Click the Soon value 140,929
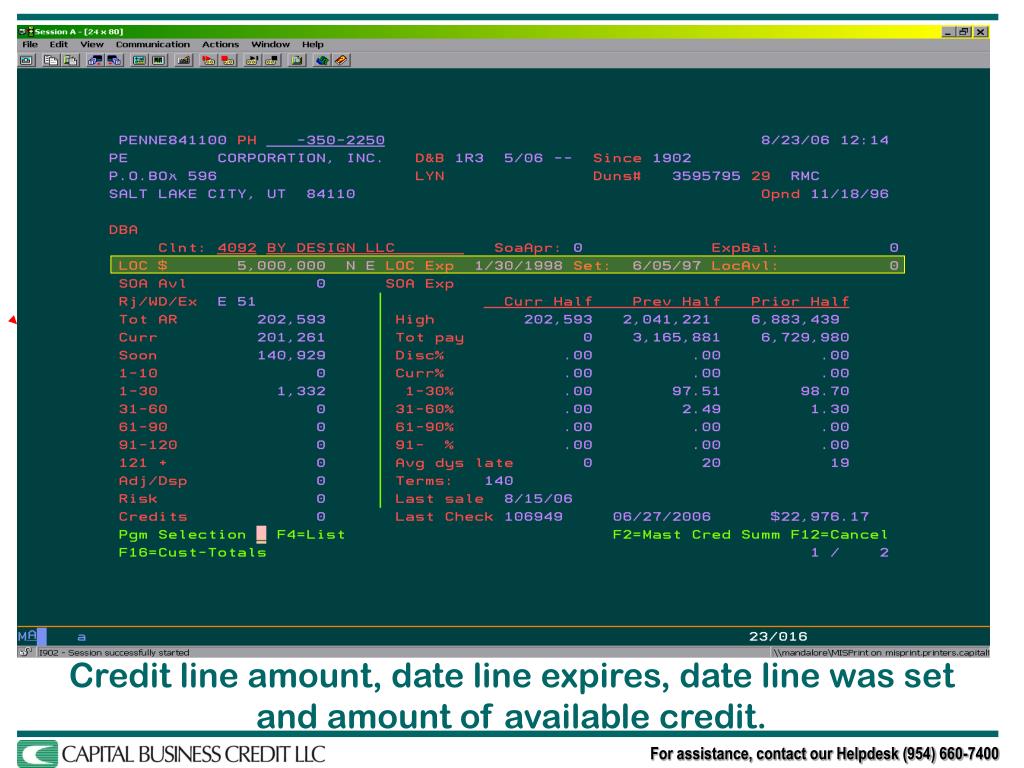 291,356
